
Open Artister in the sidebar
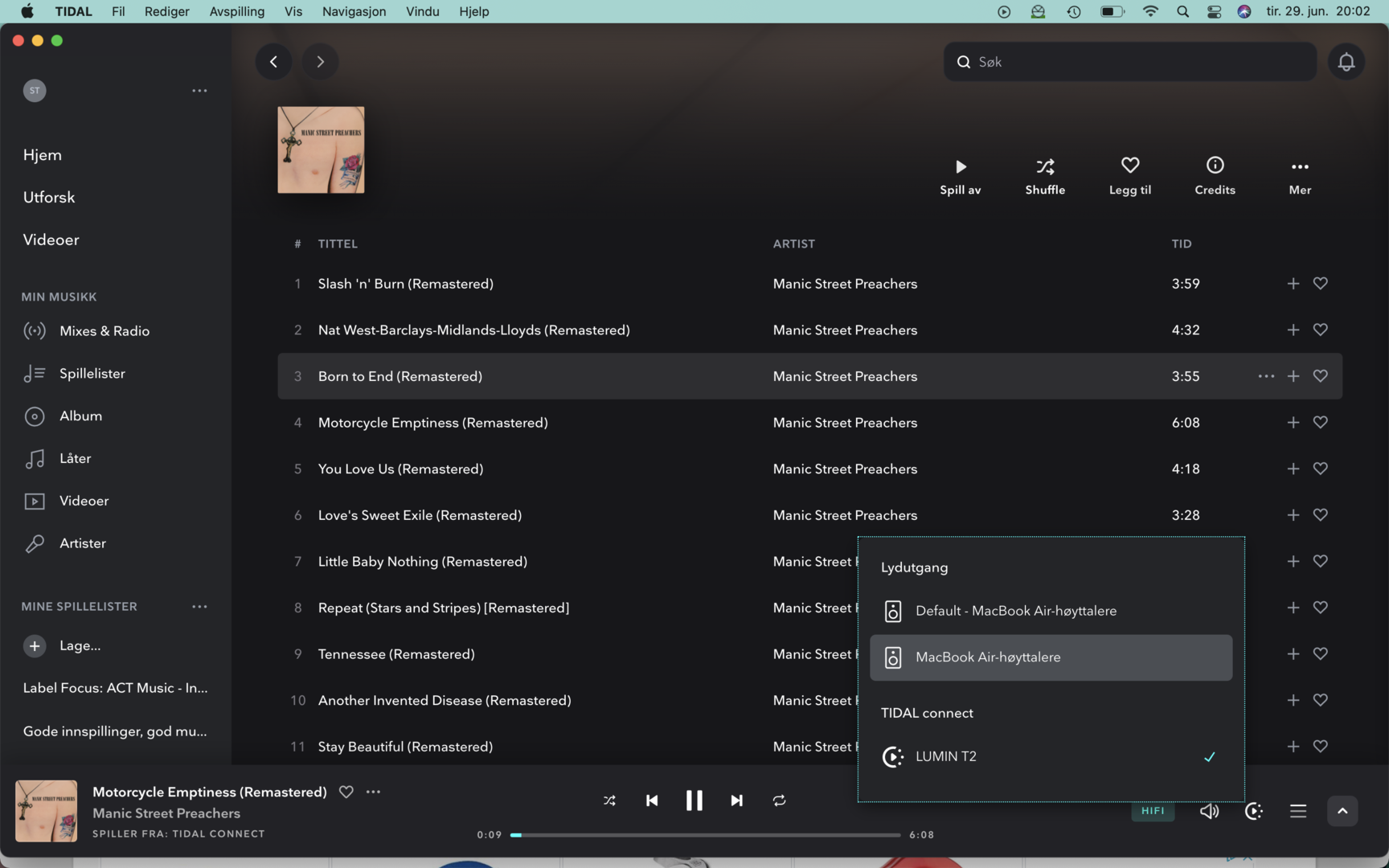click(64, 543)
